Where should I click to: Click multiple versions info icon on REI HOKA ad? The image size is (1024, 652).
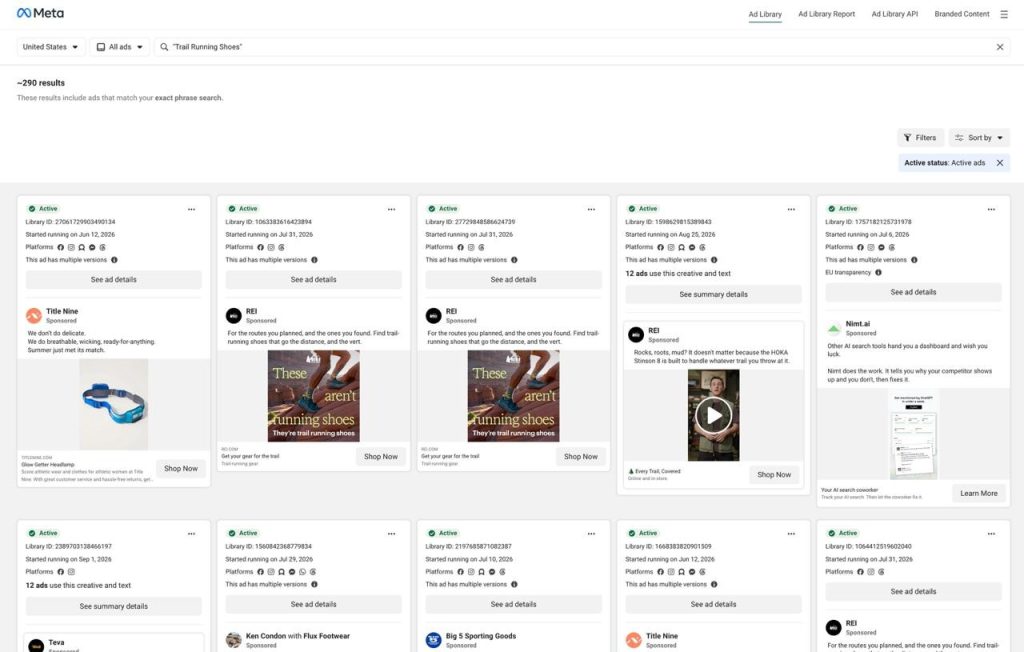click(x=714, y=260)
